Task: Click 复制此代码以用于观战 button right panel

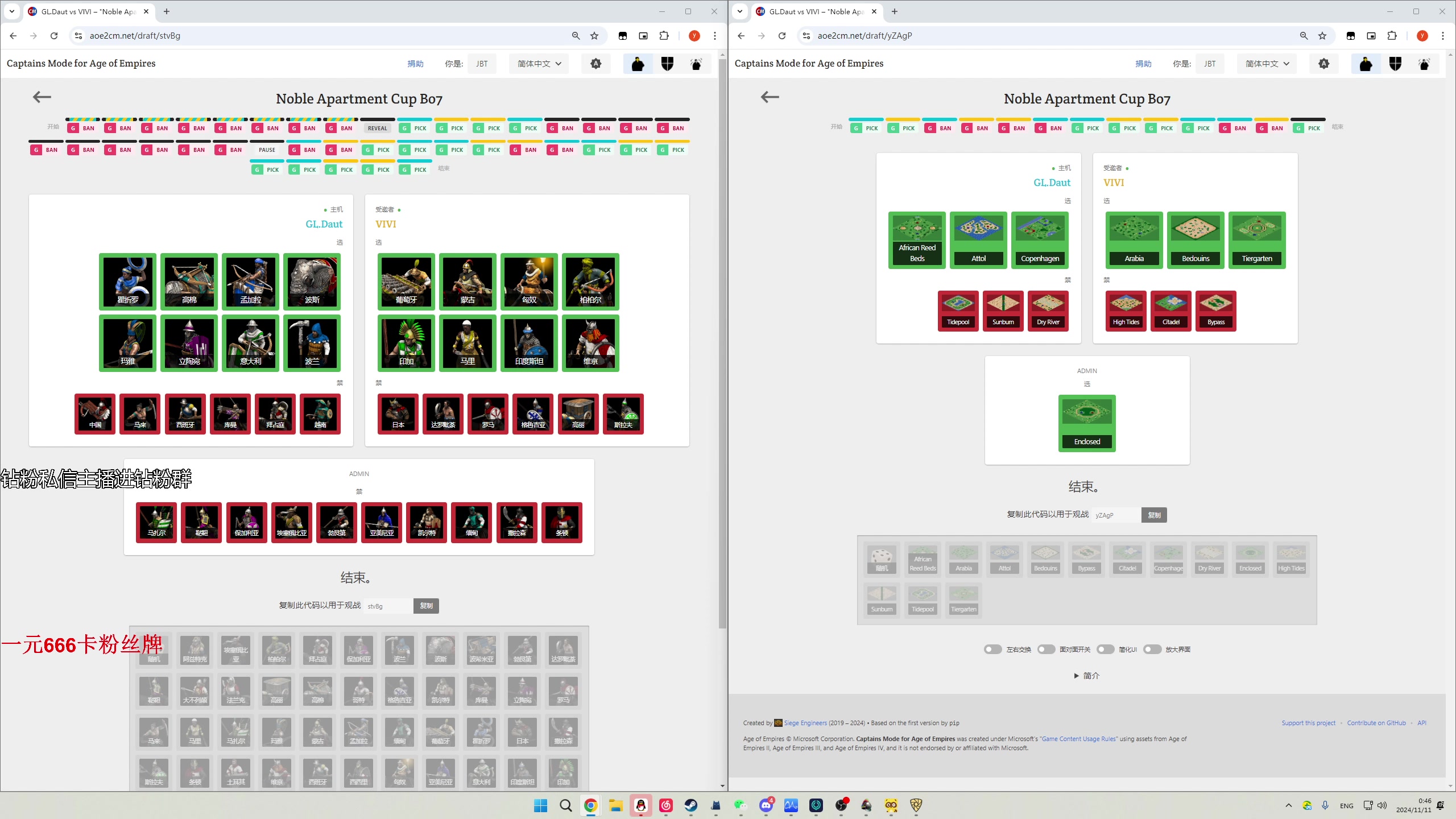Action: (1154, 514)
